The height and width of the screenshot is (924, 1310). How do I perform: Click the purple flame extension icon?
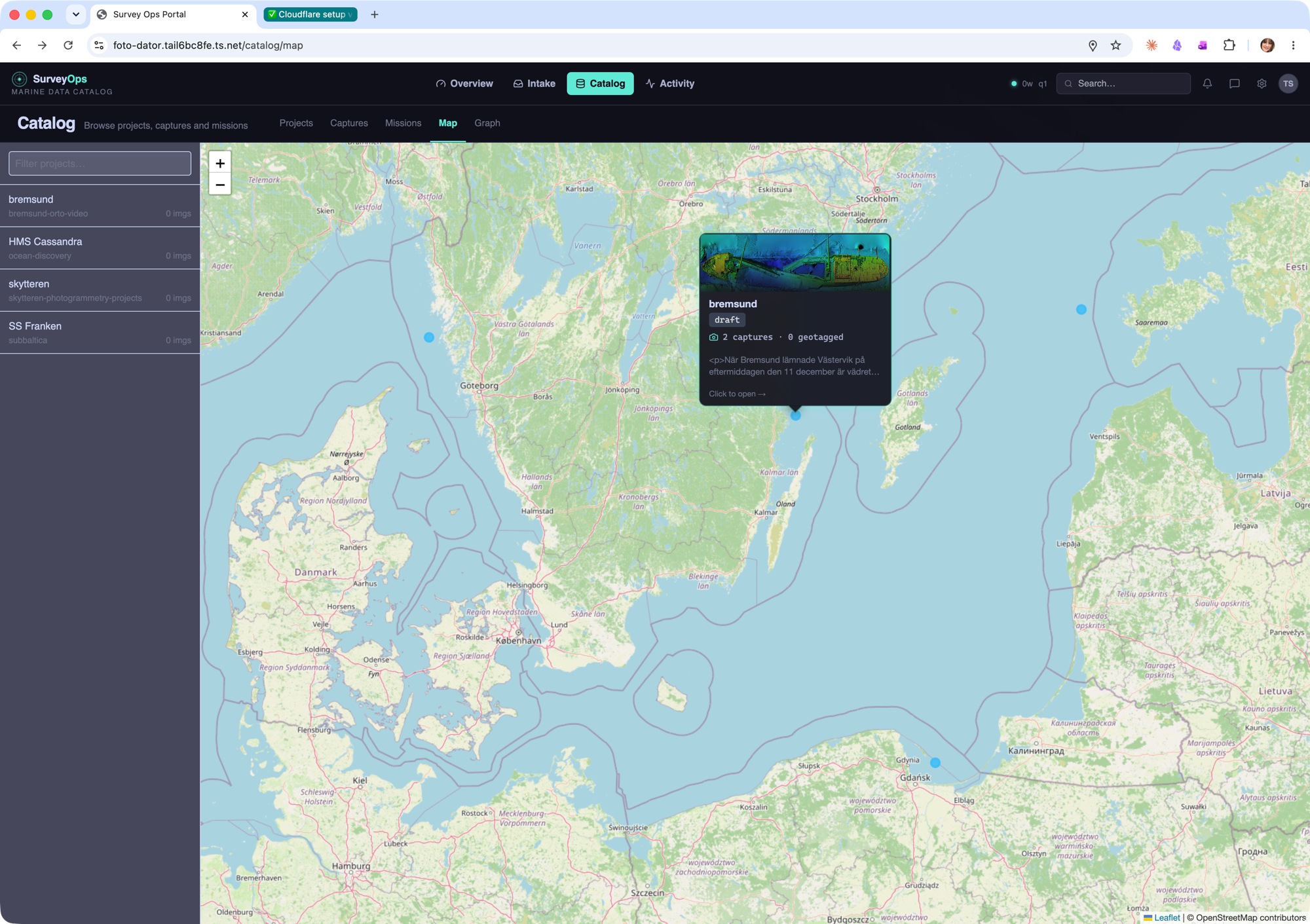coord(1177,45)
